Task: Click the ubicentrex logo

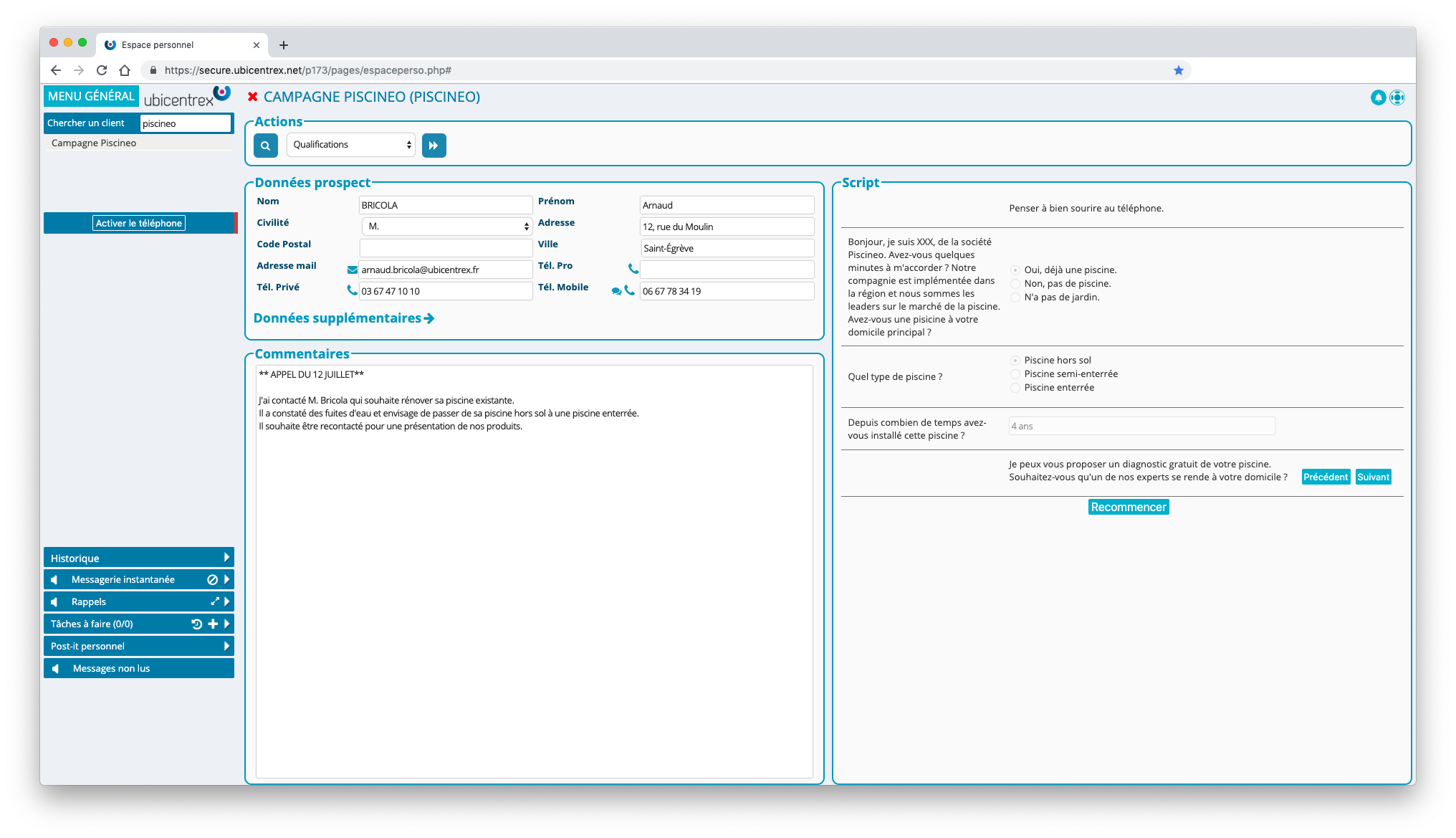Action: click(x=186, y=97)
